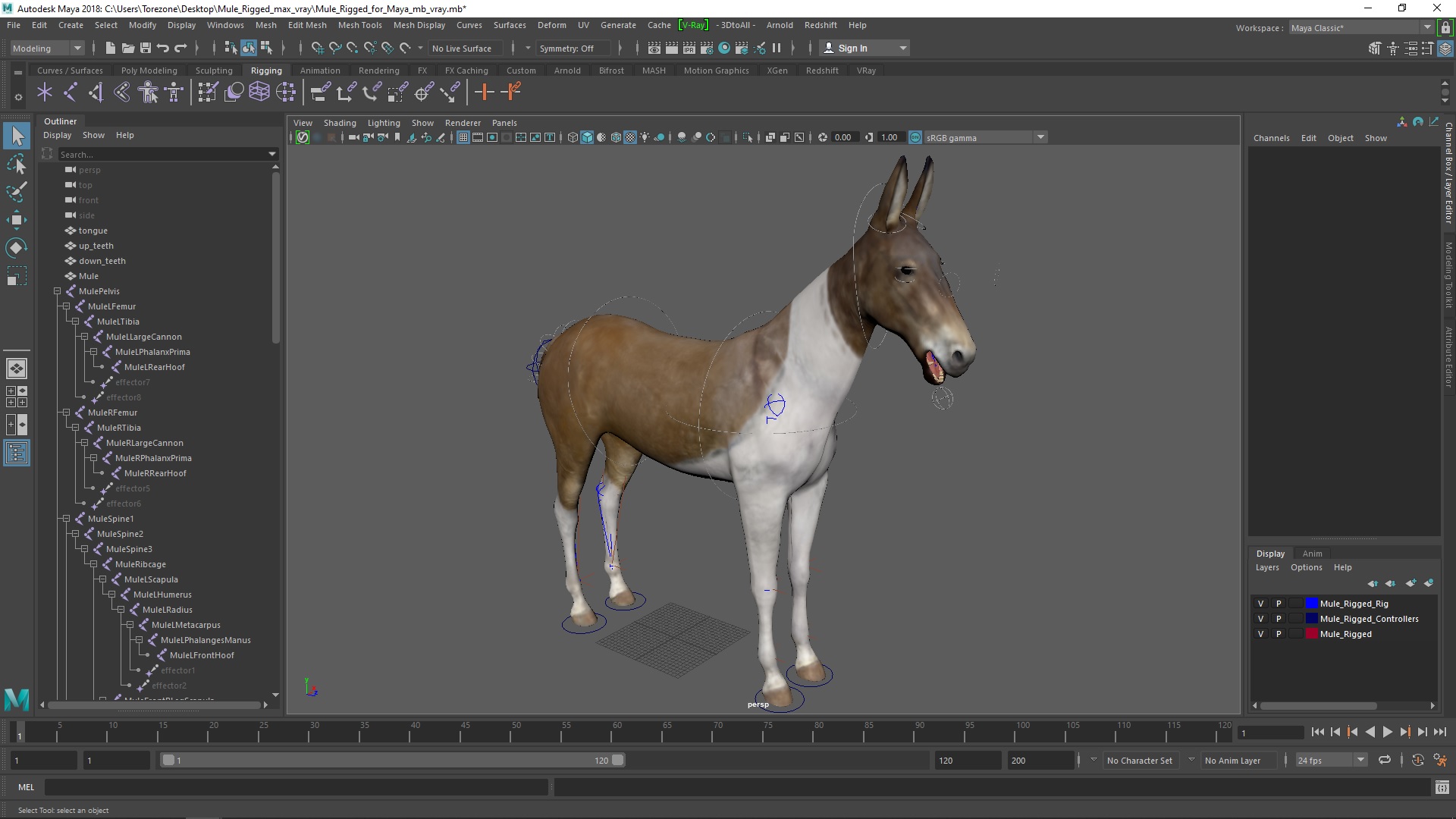Activate the Move tool in toolbox
Image resolution: width=1456 pixels, height=819 pixels.
(x=17, y=220)
